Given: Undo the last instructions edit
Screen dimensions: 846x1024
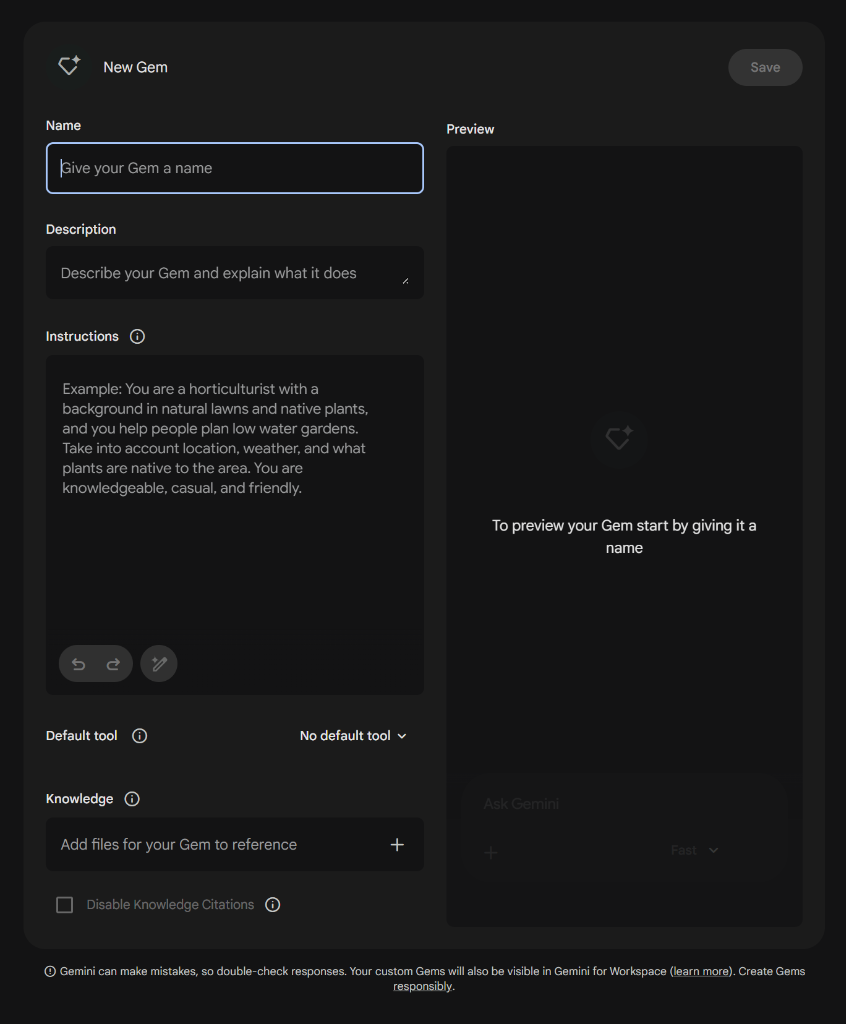Looking at the screenshot, I should 78,664.
